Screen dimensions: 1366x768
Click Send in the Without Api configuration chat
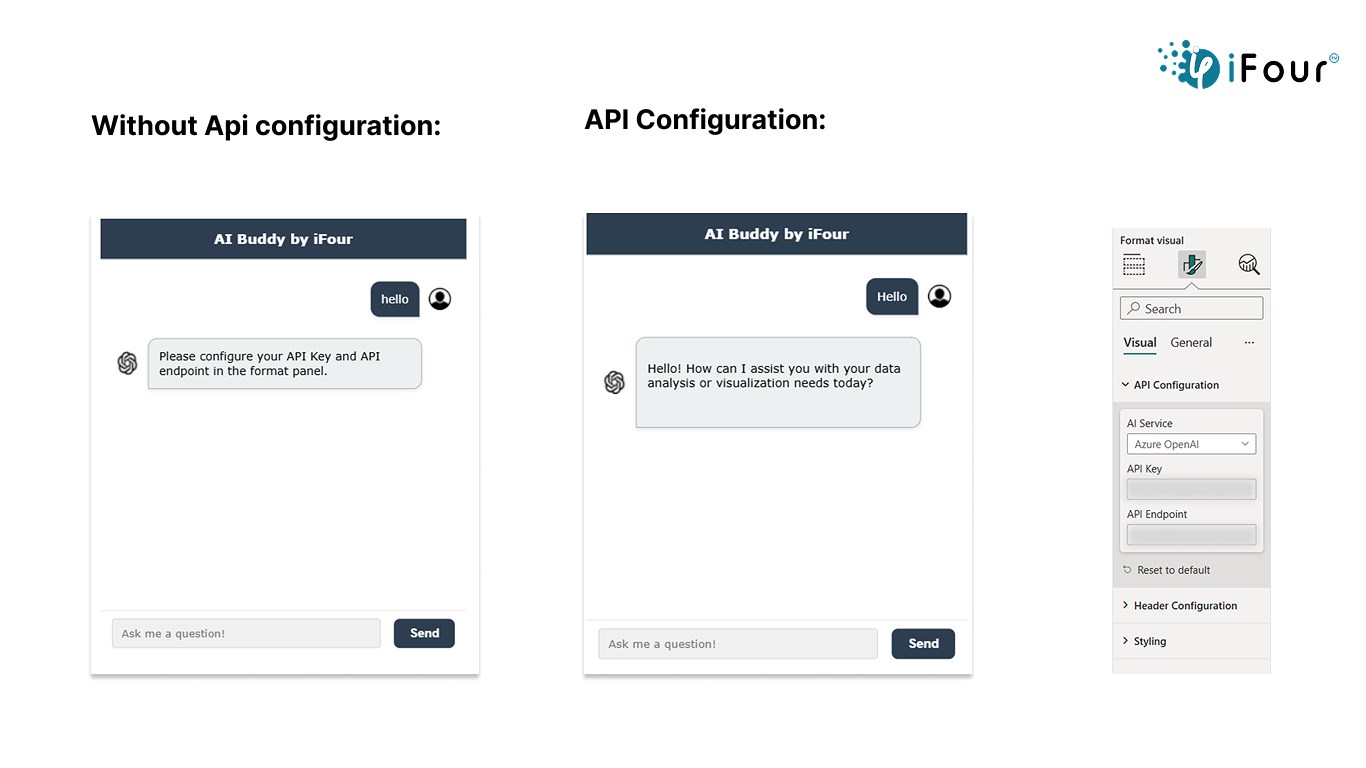424,633
